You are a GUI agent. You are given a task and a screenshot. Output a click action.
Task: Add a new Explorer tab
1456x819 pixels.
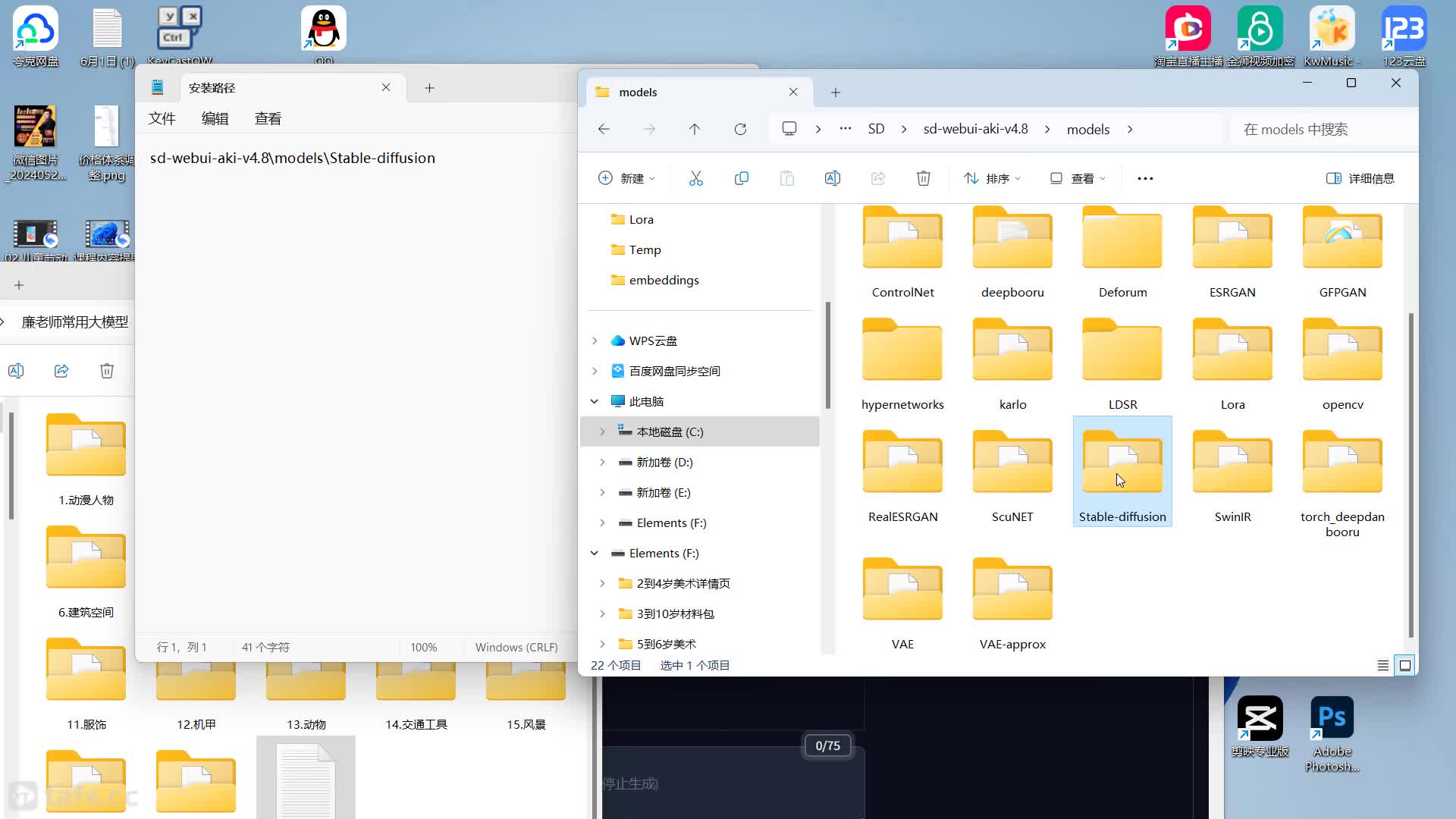[835, 92]
